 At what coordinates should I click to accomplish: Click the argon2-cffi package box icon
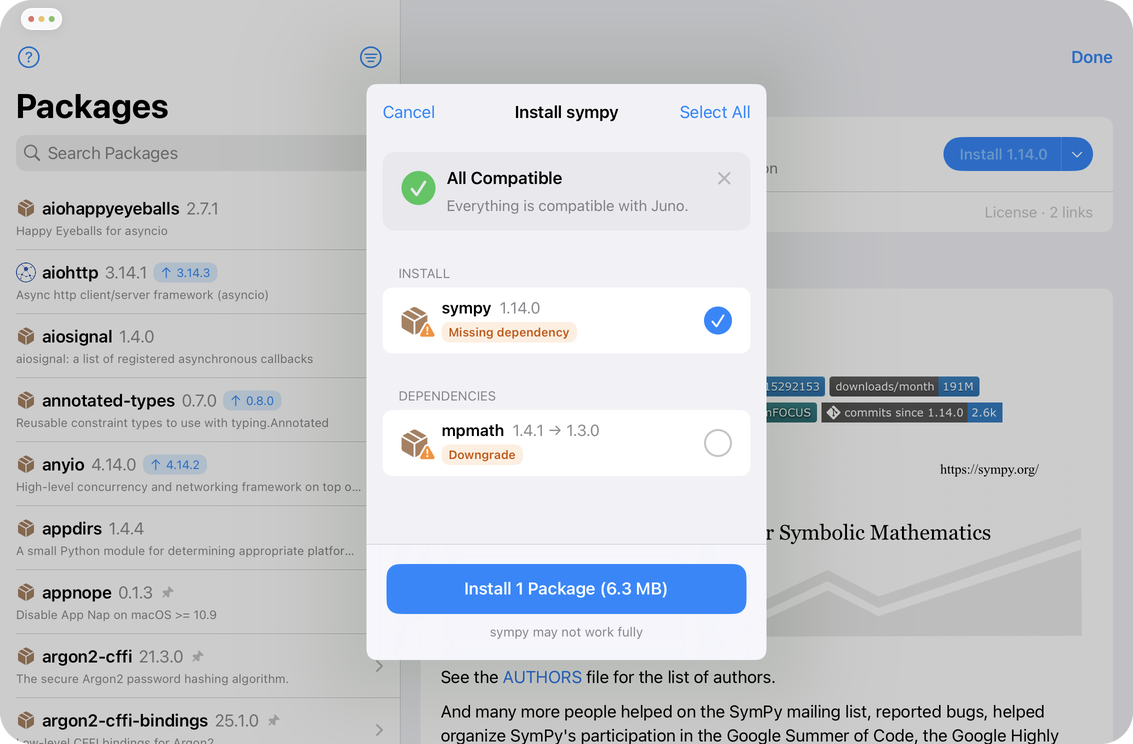(26, 657)
